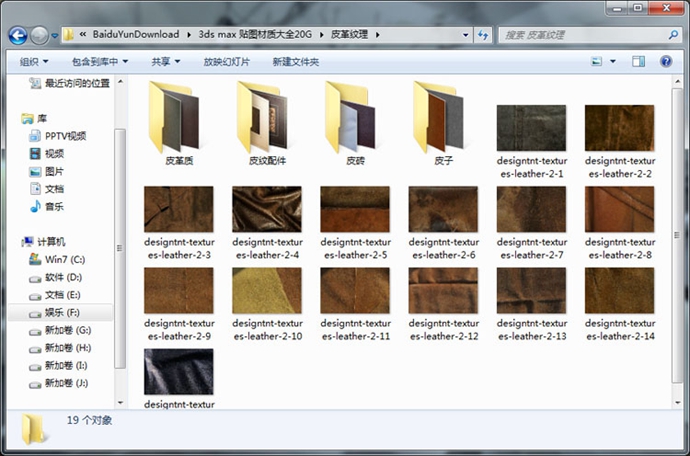Click the refresh button beside address bar

pos(483,35)
